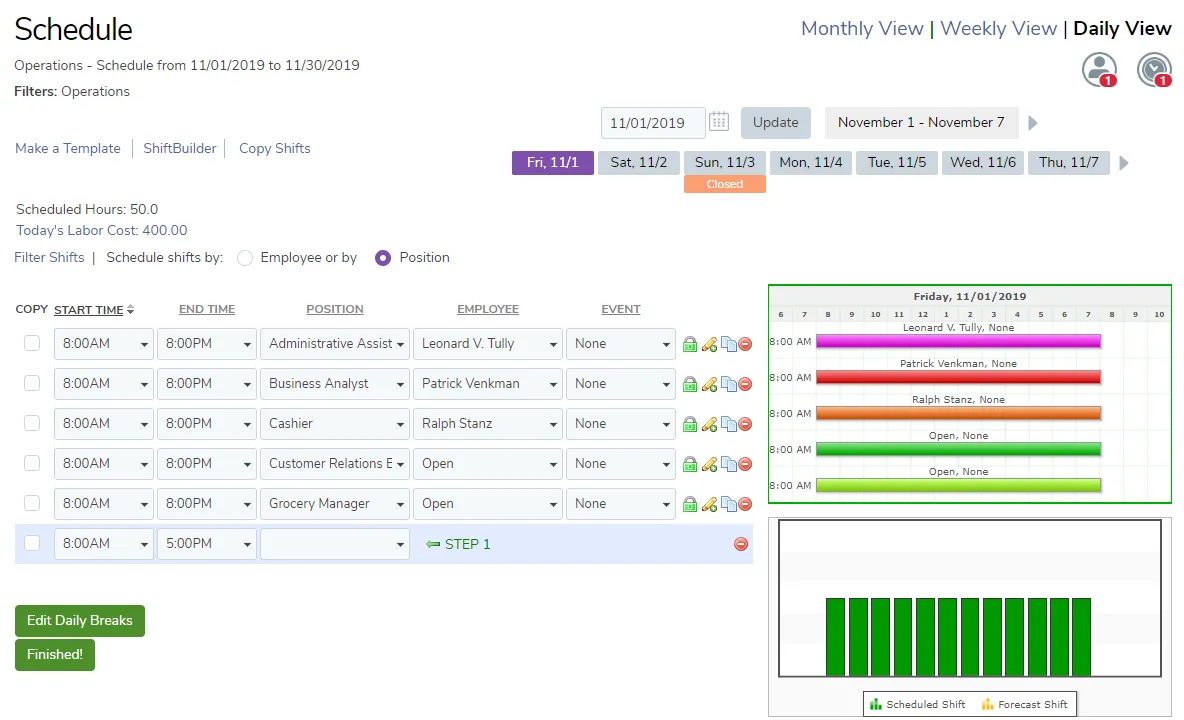Click Edit Daily Breaks button

pyautogui.click(x=79, y=620)
